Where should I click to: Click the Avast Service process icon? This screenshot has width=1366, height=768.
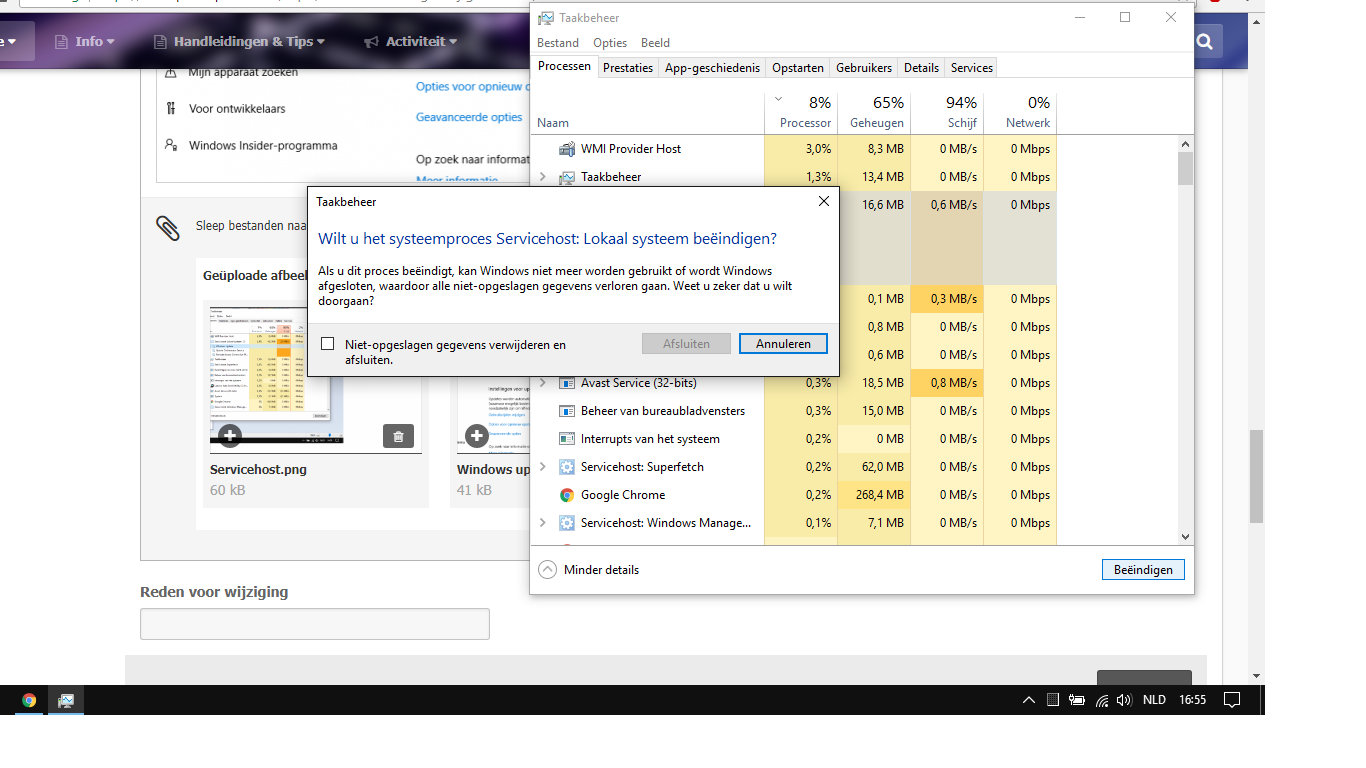click(x=567, y=383)
